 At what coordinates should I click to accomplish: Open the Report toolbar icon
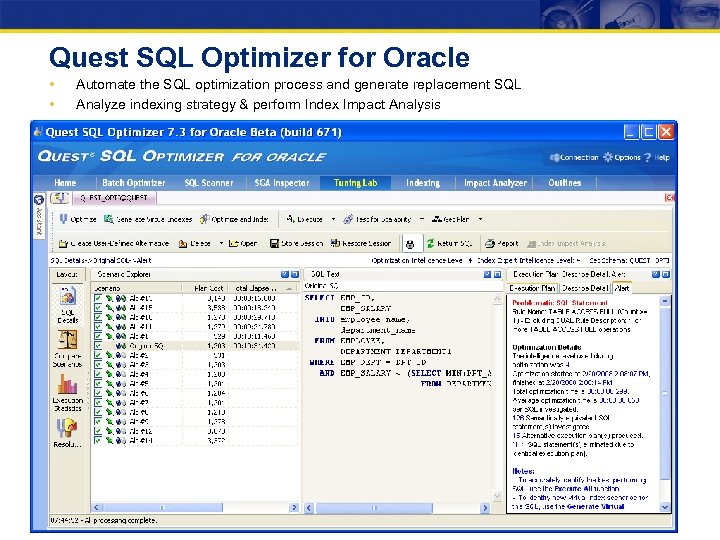tap(490, 243)
